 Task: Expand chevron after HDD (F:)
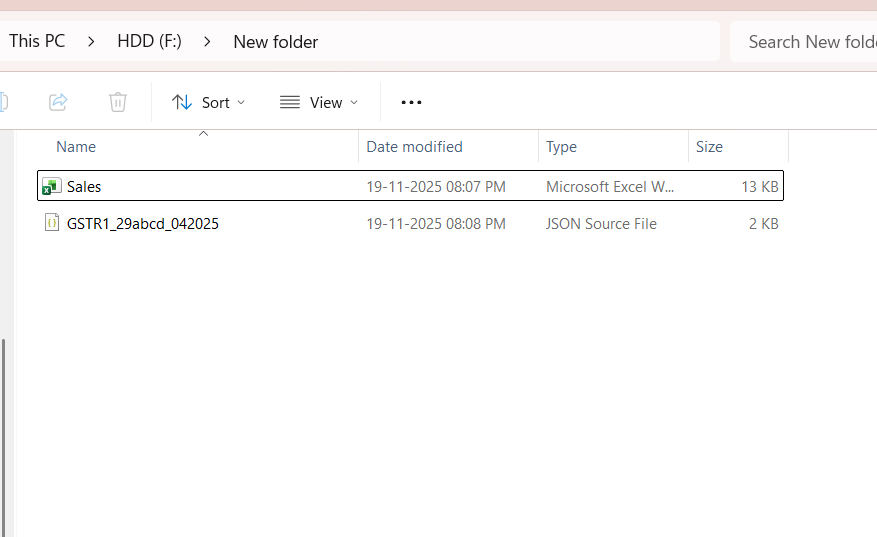click(x=208, y=42)
